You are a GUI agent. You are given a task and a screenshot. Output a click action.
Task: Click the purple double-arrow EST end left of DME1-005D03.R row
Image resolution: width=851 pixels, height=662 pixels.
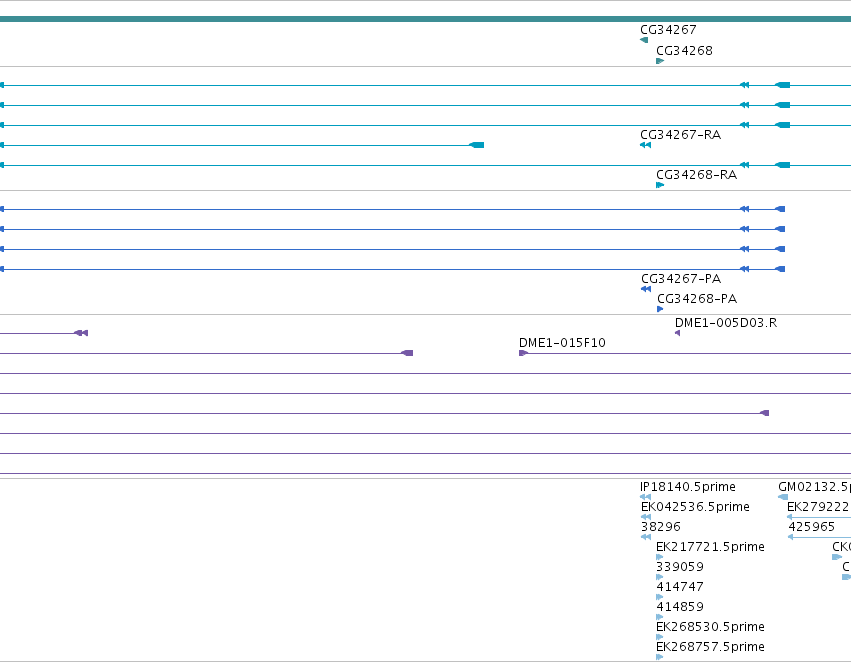tap(81, 333)
